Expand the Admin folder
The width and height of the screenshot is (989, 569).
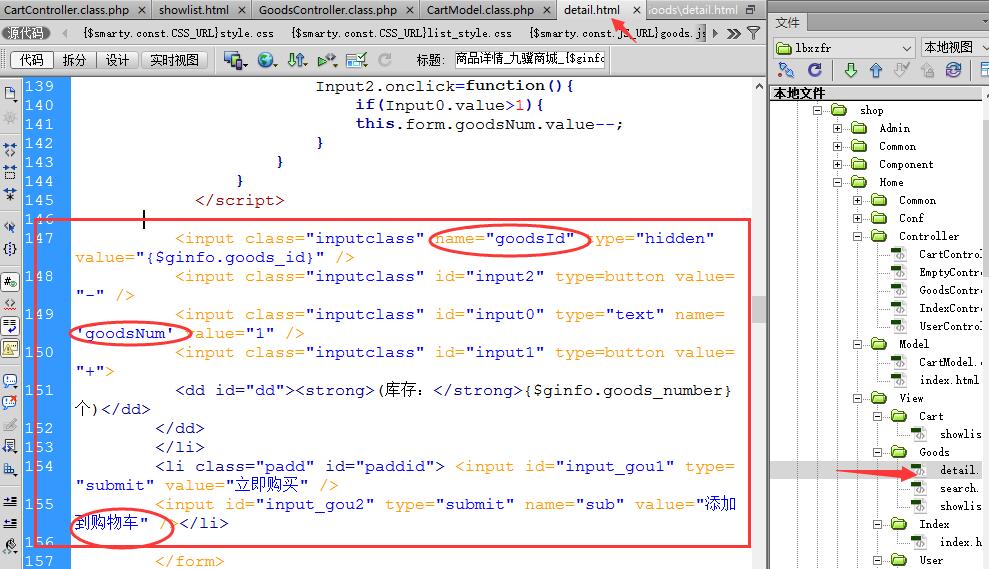[837, 128]
